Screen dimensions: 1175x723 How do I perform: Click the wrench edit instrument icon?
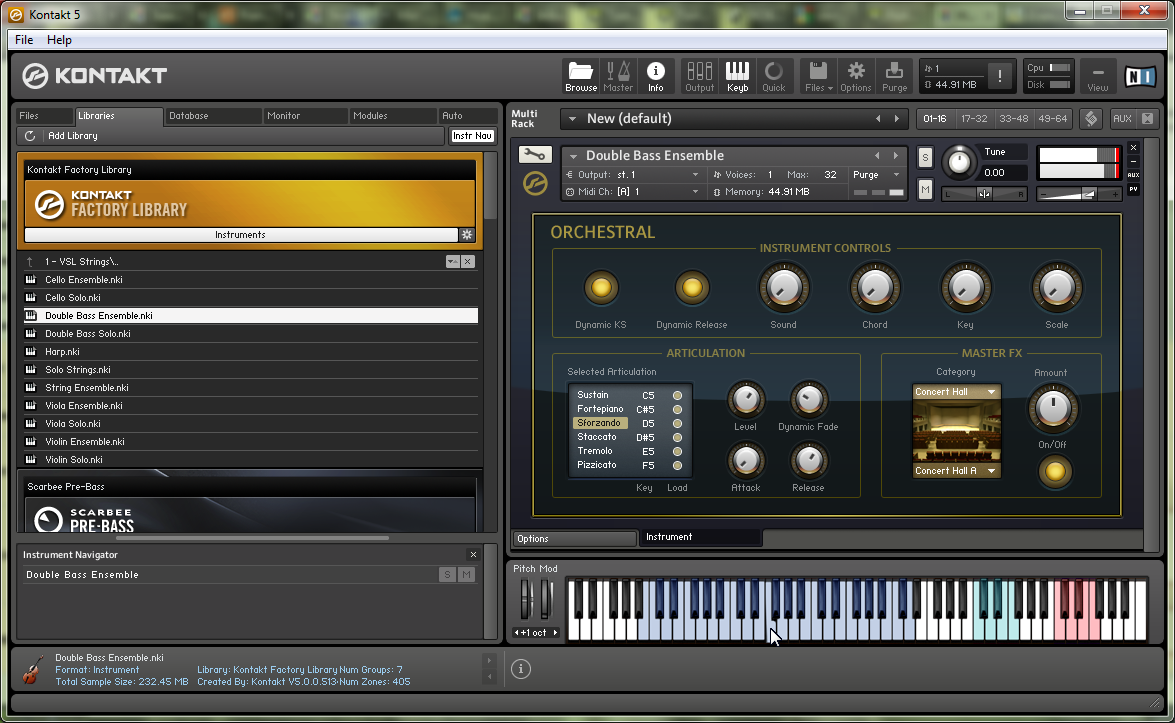tap(534, 154)
